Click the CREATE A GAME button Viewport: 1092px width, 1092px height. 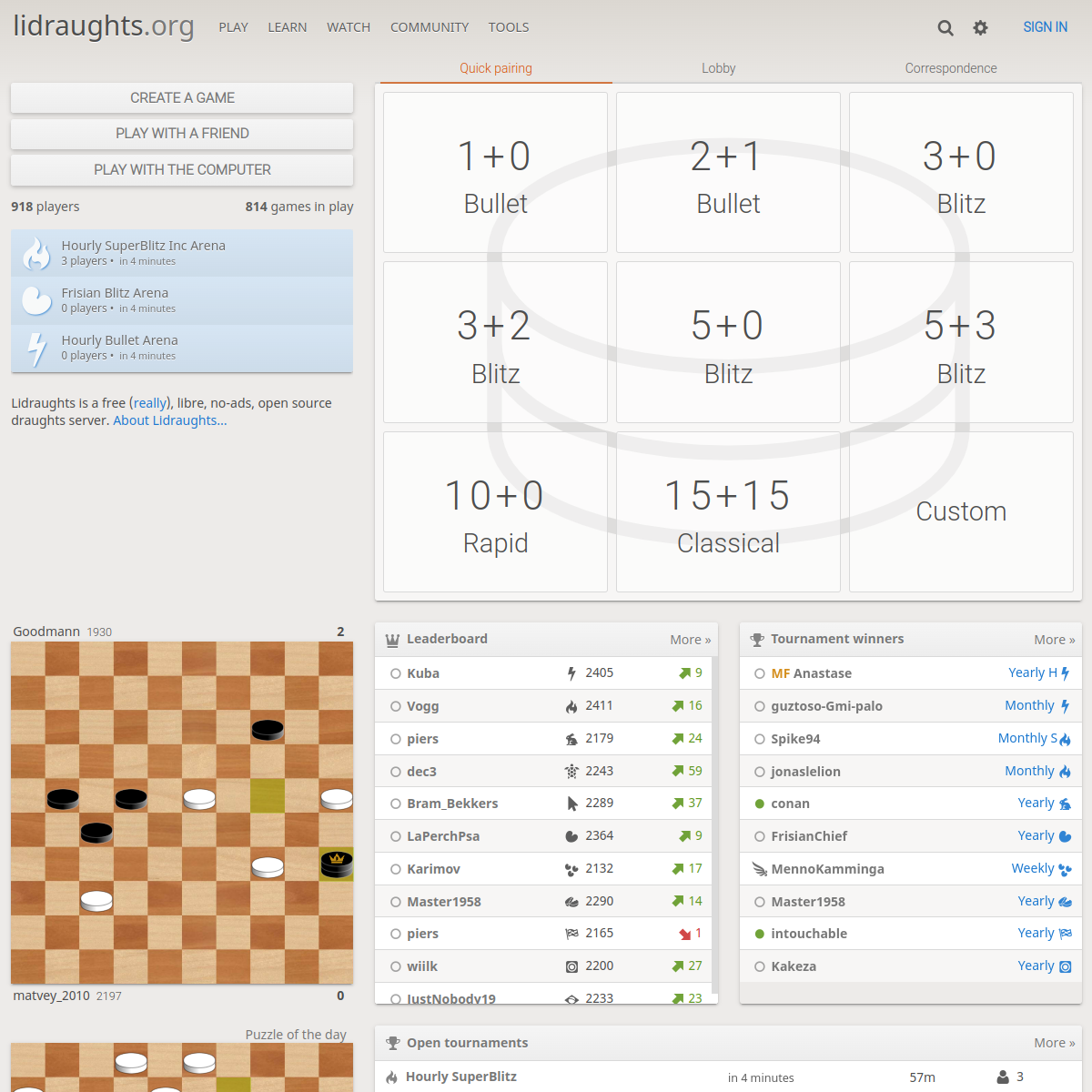coord(182,97)
